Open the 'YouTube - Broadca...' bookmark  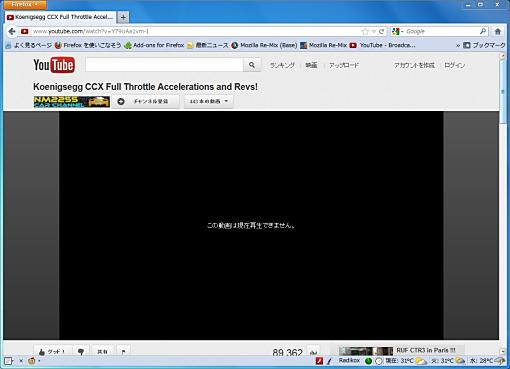383,45
